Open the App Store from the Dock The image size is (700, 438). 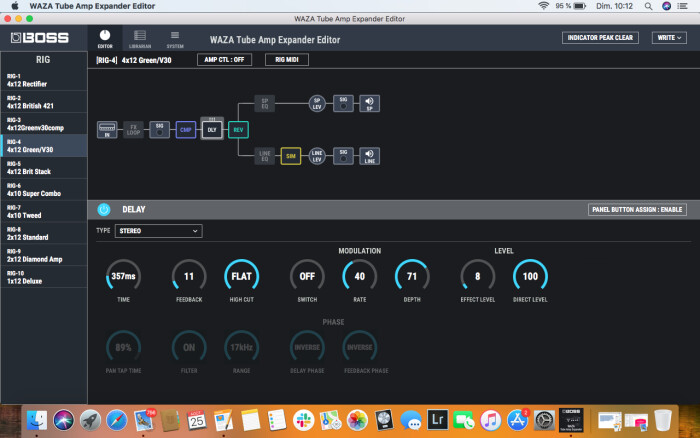pyautogui.click(x=517, y=420)
